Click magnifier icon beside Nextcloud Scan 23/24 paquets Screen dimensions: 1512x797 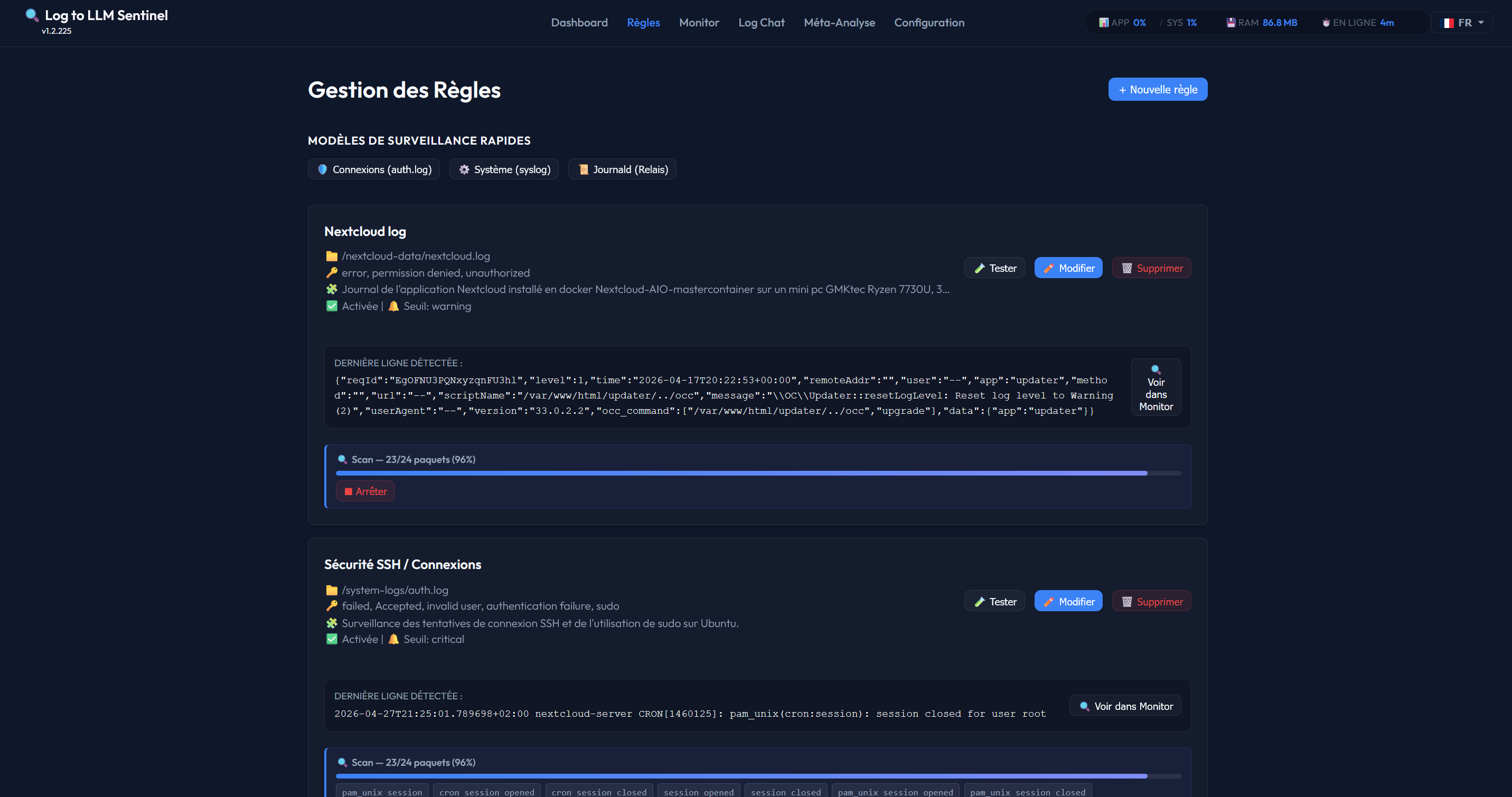pyautogui.click(x=342, y=459)
